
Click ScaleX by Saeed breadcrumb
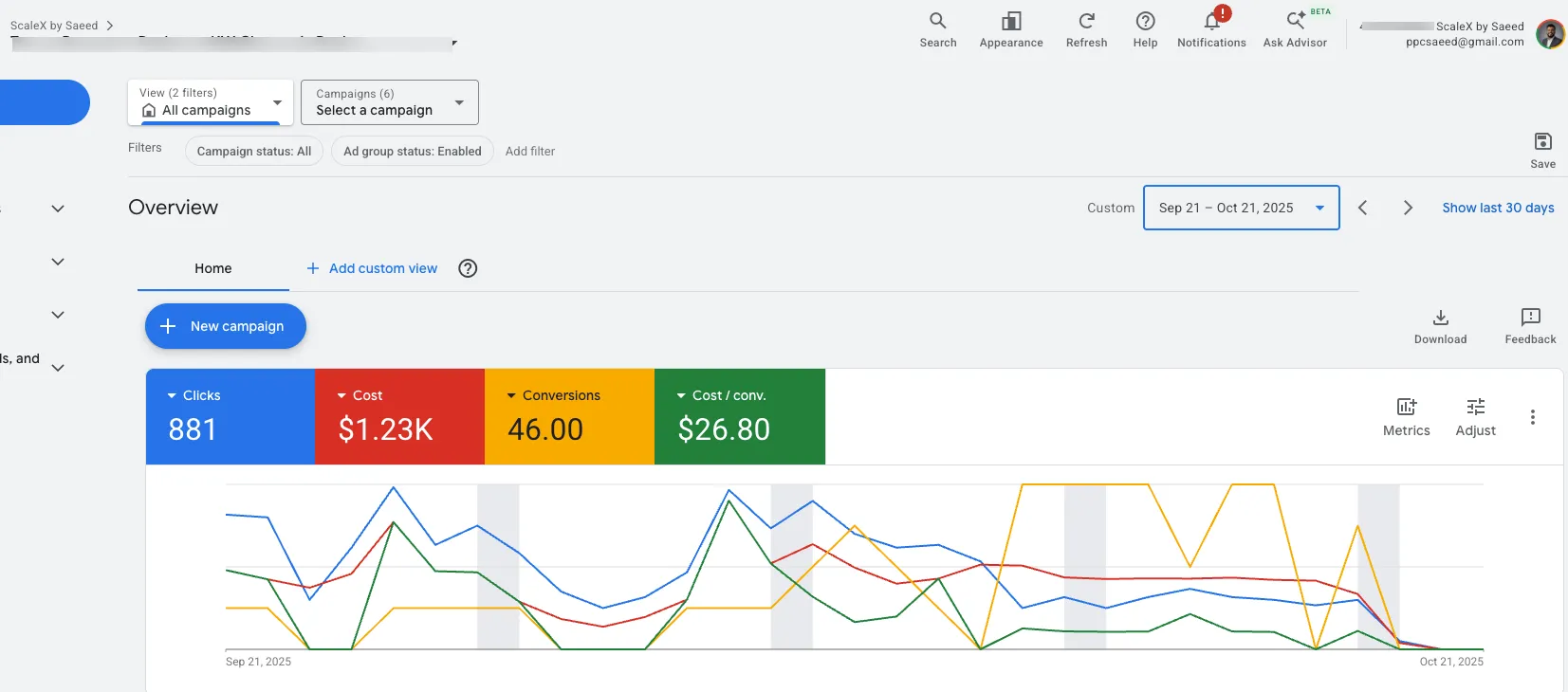[x=54, y=26]
